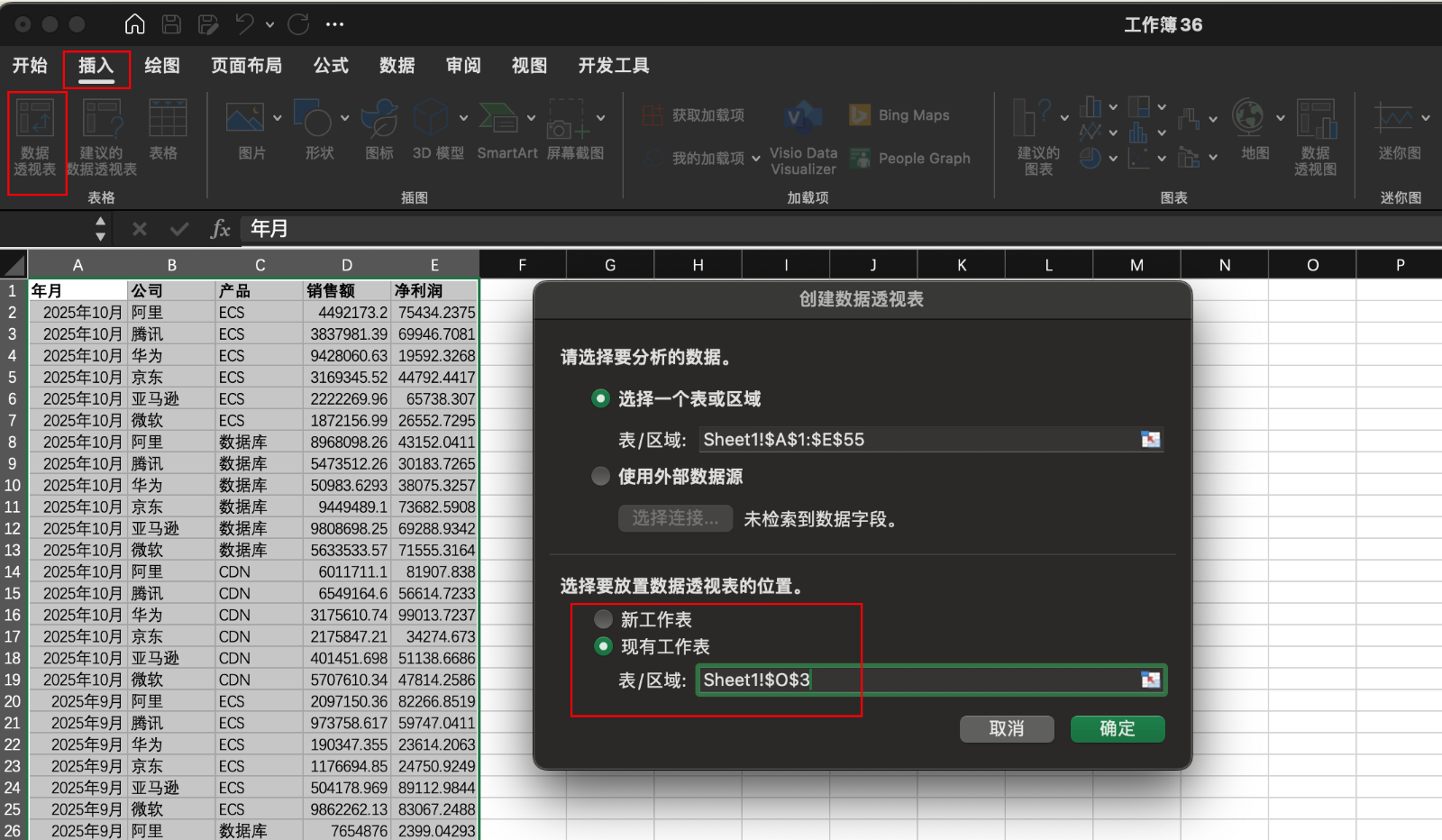Click the Home icon in title bar
The width and height of the screenshot is (1442, 840).
click(134, 24)
